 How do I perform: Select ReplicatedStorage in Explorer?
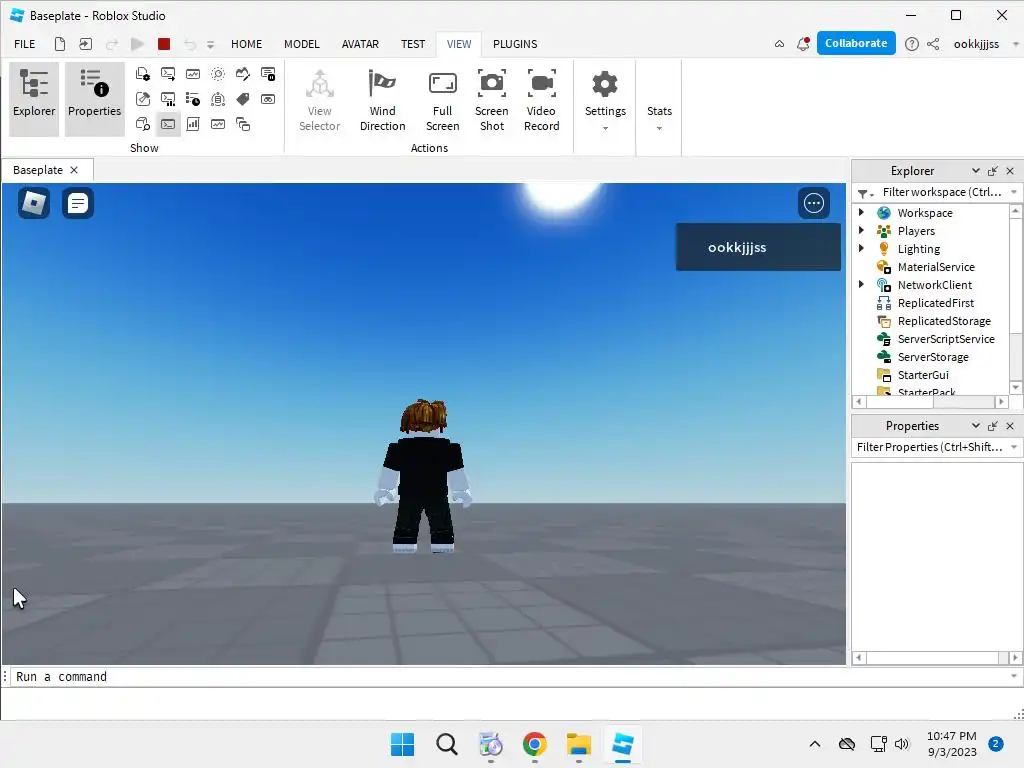pos(944,321)
